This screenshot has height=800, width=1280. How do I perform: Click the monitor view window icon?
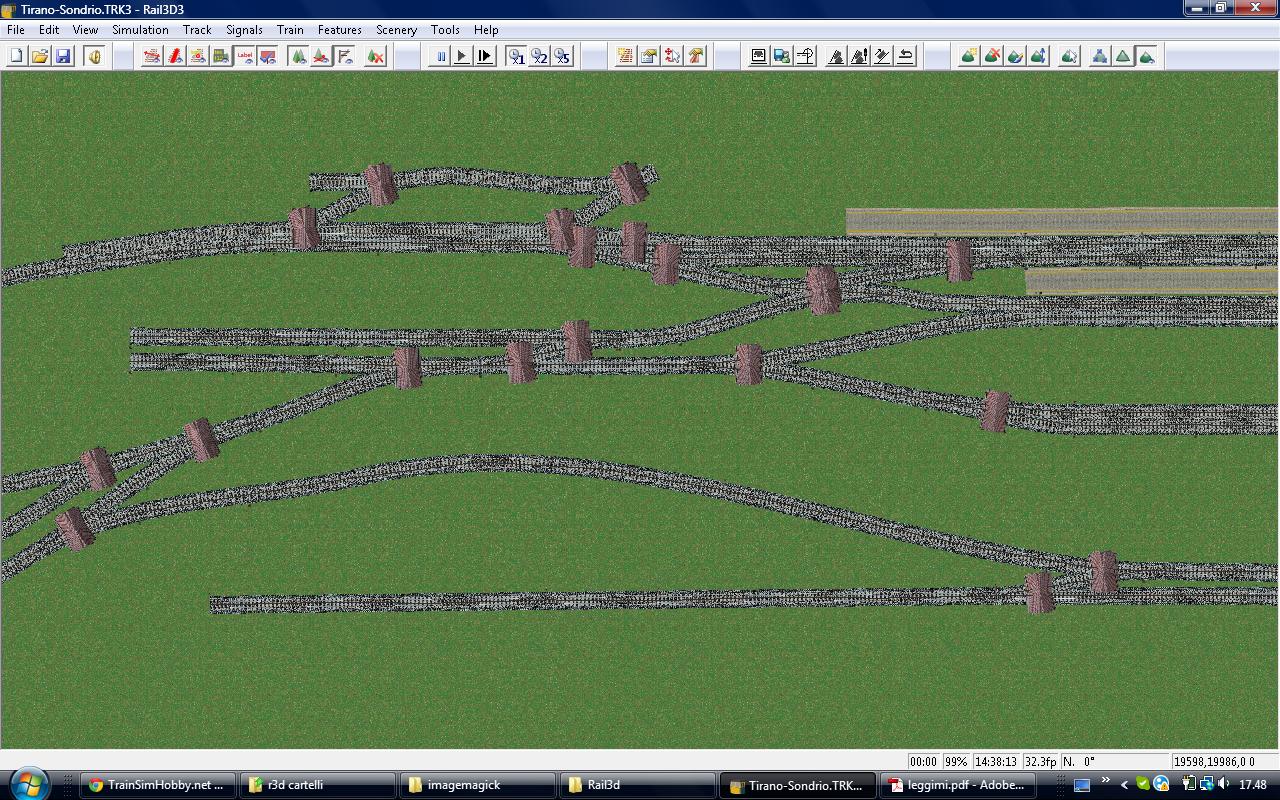pos(759,56)
